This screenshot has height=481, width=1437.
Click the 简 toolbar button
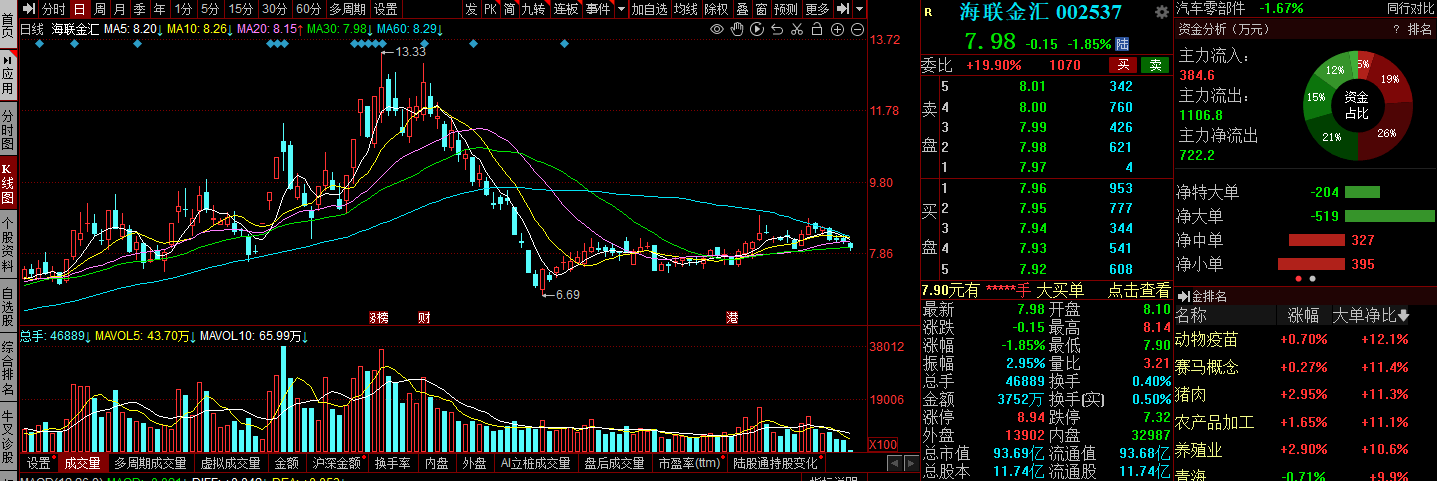[510, 9]
